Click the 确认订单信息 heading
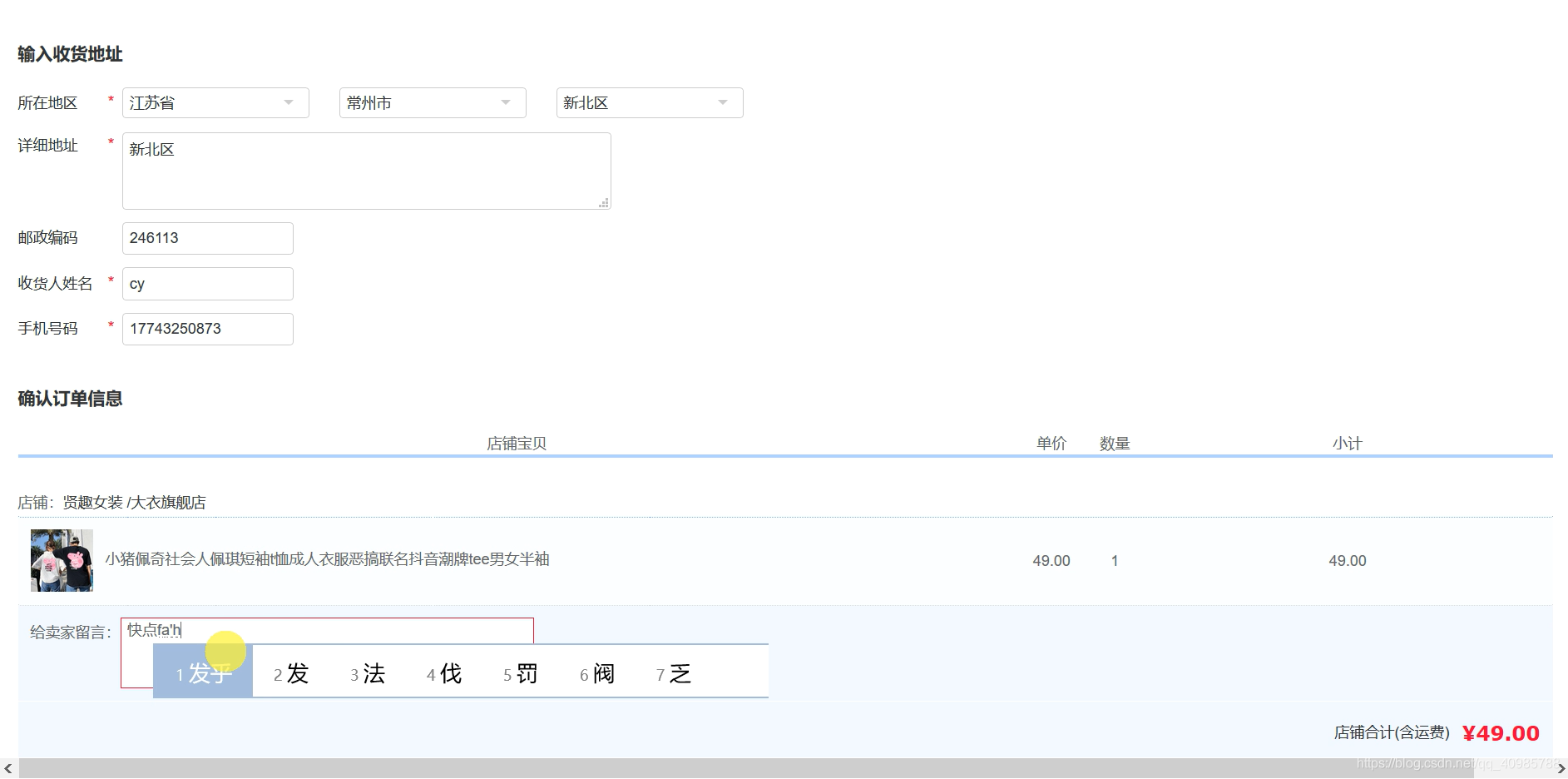This screenshot has width=1568, height=779. 71,399
